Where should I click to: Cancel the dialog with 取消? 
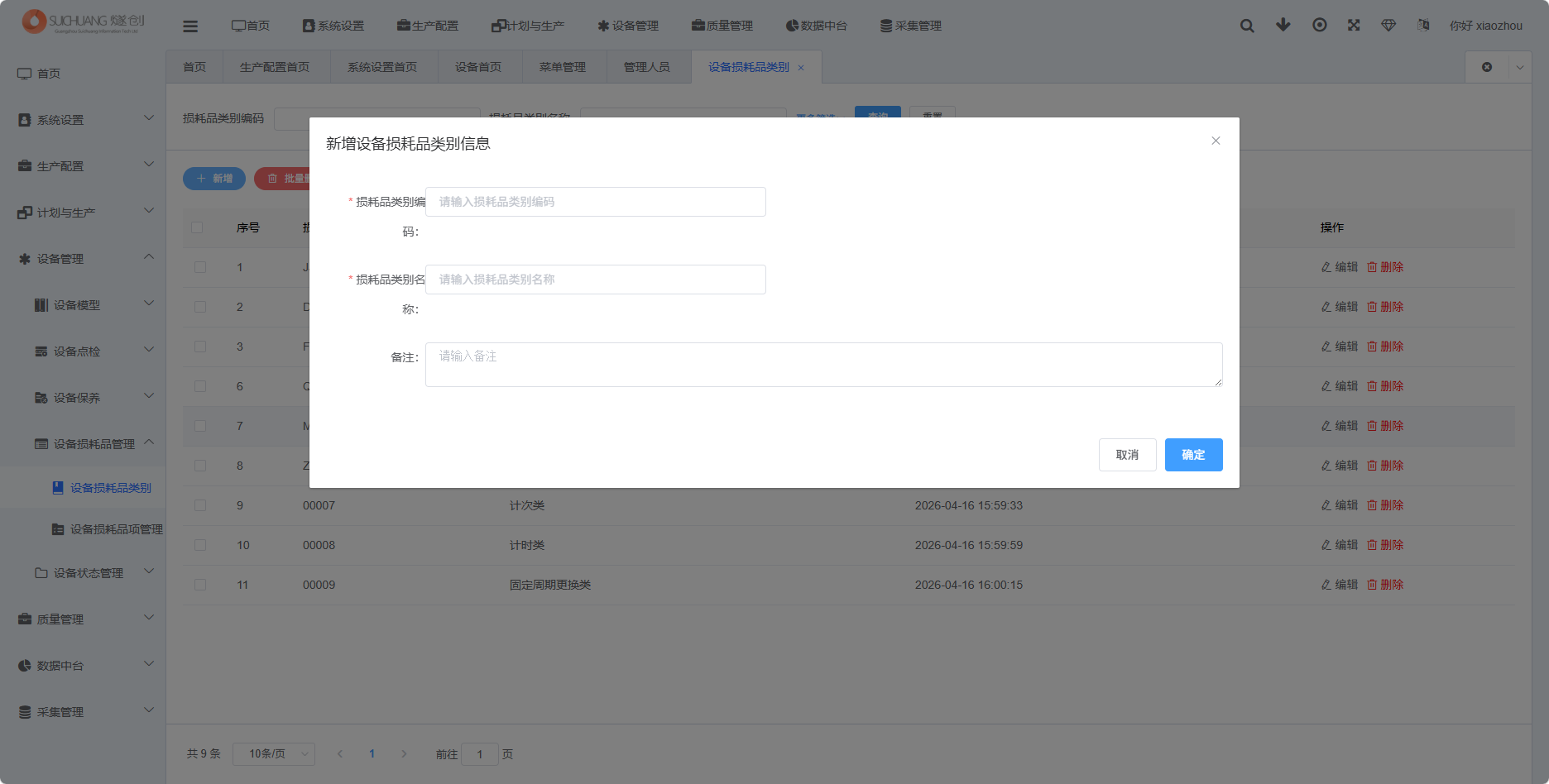point(1127,455)
